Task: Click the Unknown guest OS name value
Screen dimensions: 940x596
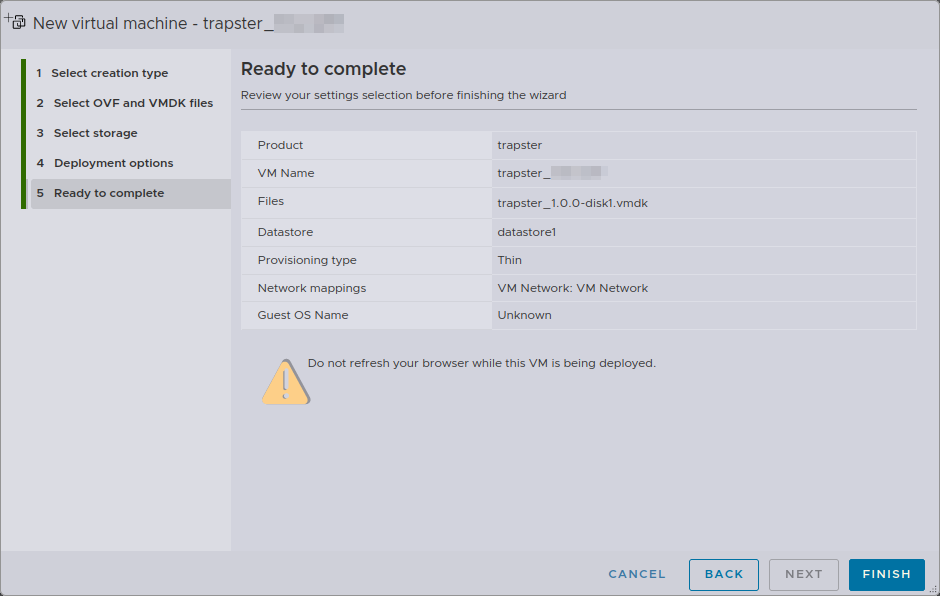Action: pyautogui.click(x=524, y=315)
